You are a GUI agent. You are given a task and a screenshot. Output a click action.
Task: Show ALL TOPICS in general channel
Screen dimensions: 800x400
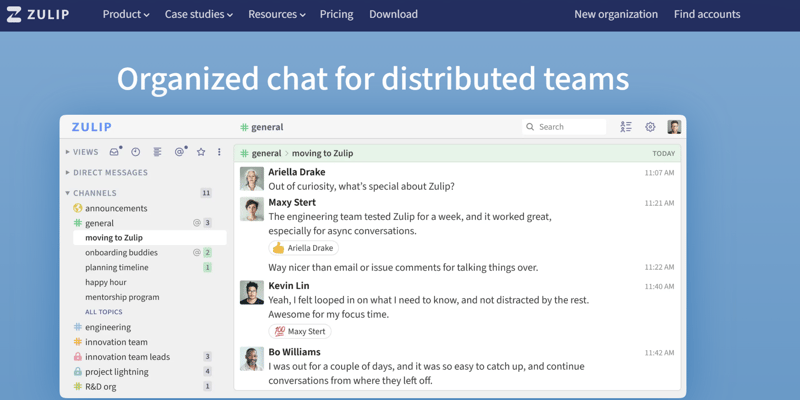[x=104, y=312]
